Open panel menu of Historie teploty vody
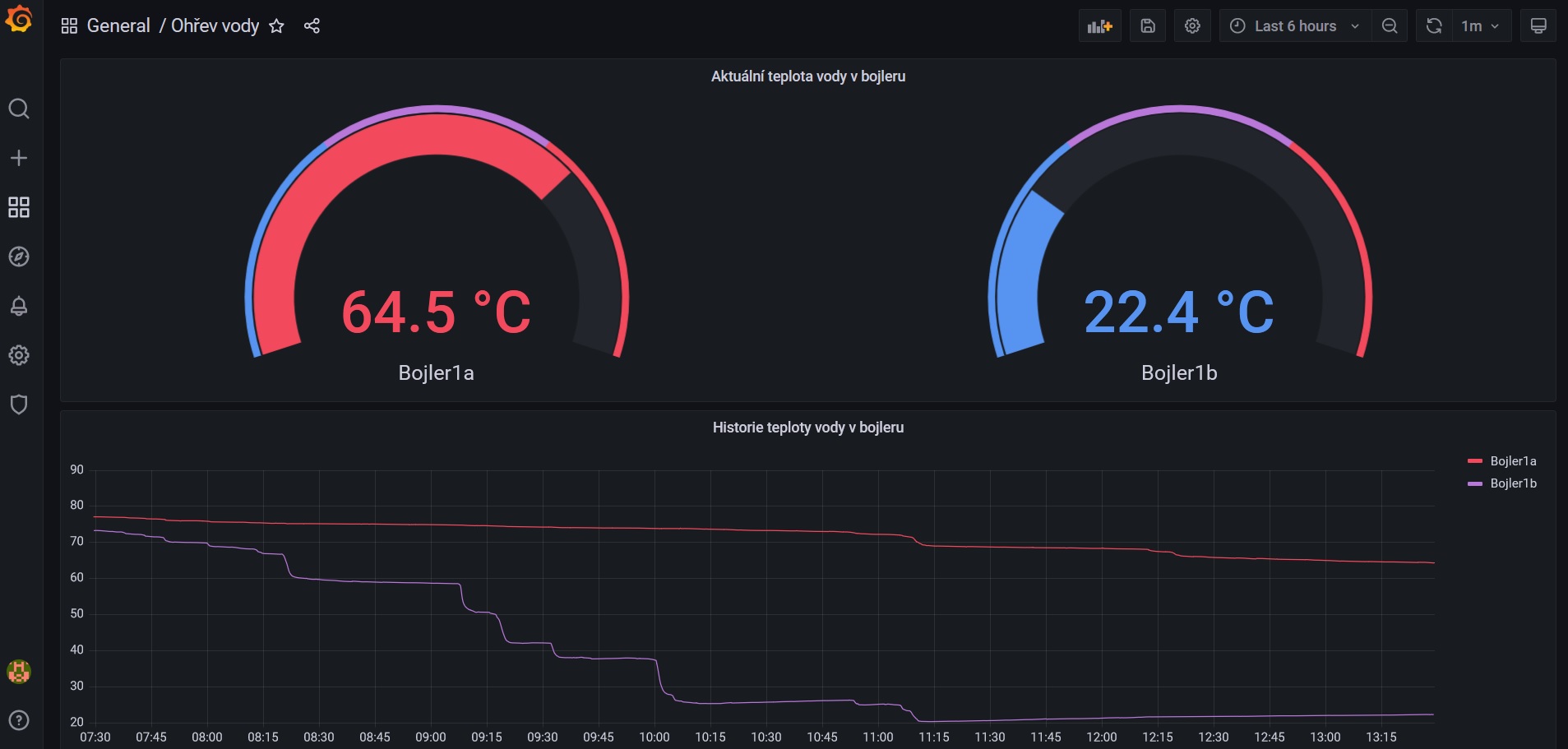 coord(807,428)
